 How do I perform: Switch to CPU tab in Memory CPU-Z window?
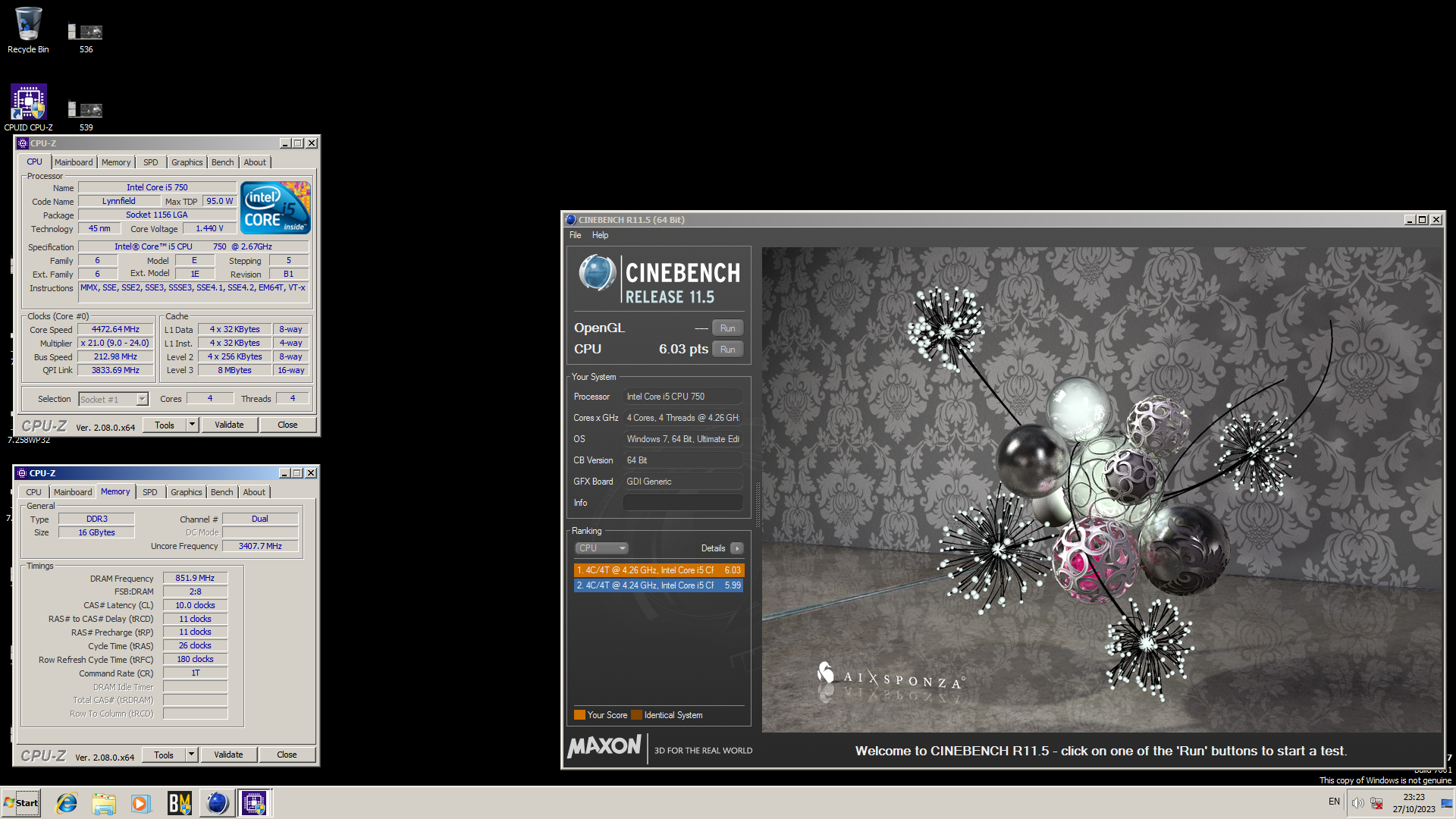tap(34, 492)
